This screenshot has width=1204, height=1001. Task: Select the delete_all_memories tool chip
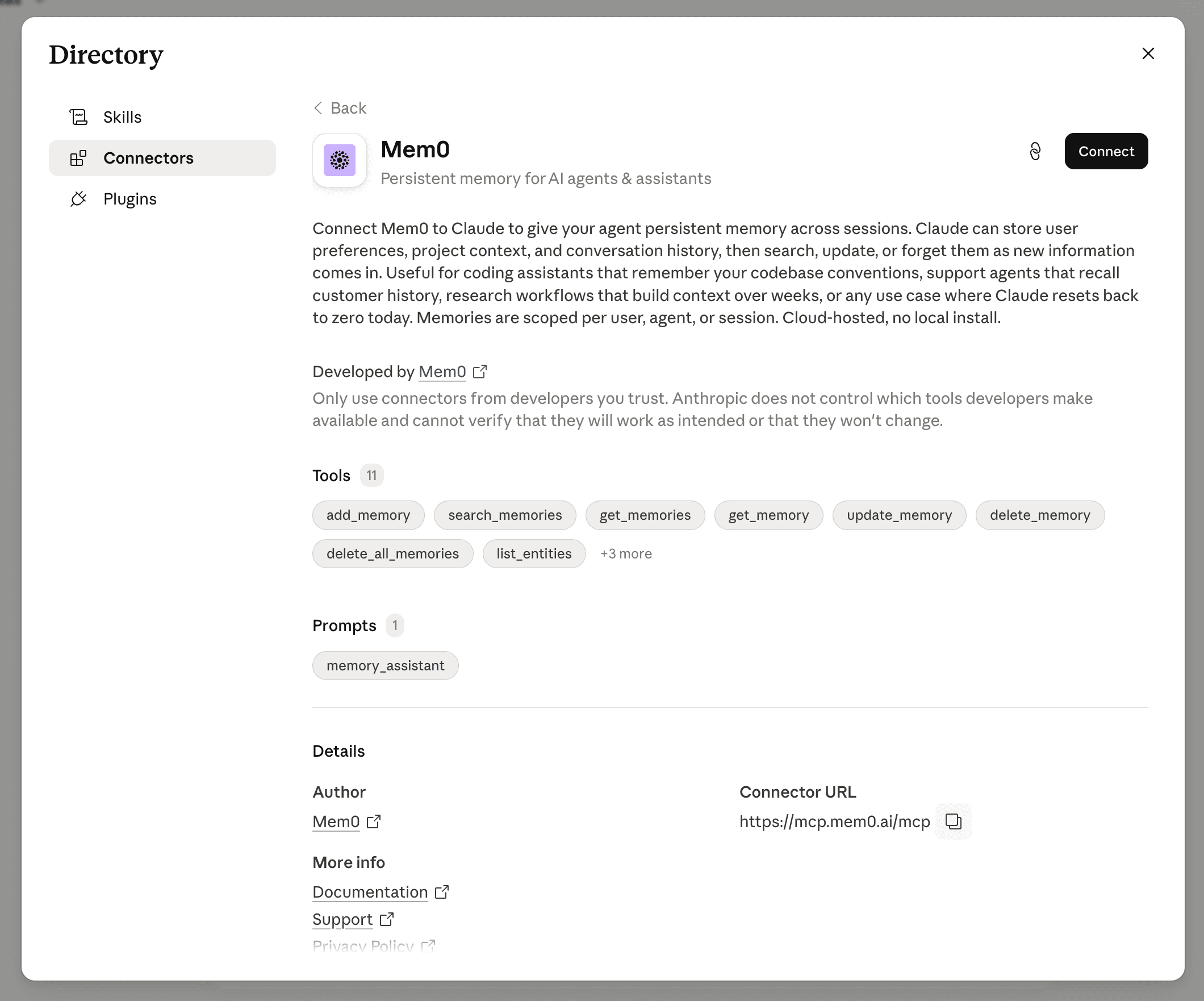tap(393, 553)
